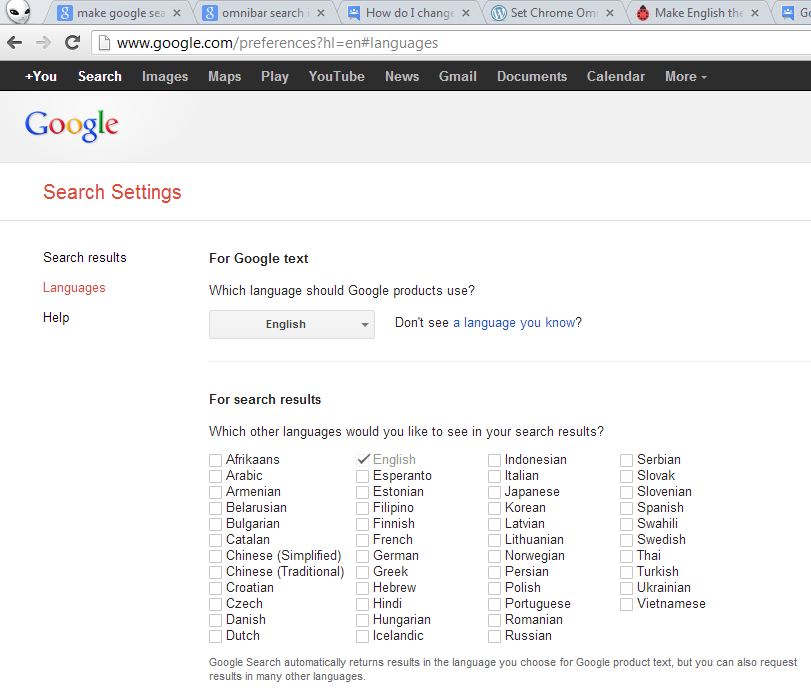Click favicon of 'make google sea' tab
Image resolution: width=811 pixels, height=697 pixels.
[64, 13]
